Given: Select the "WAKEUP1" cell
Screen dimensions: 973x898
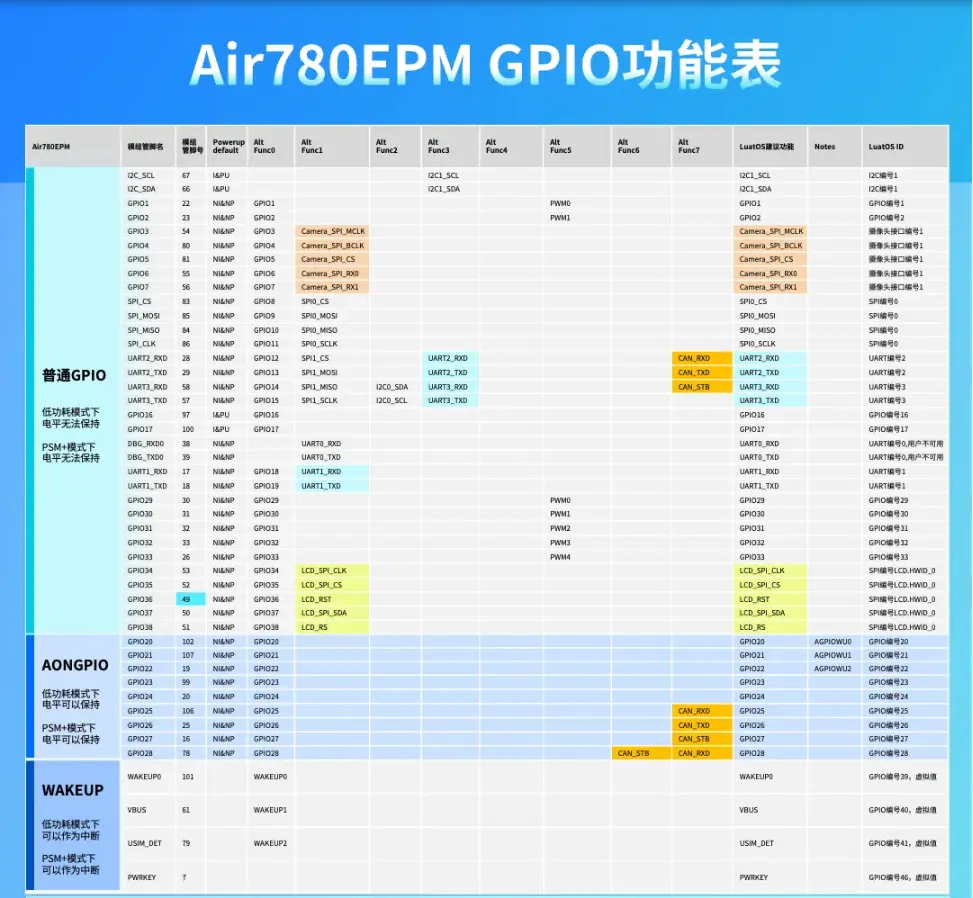Looking at the screenshot, I should pyautogui.click(x=270, y=810).
